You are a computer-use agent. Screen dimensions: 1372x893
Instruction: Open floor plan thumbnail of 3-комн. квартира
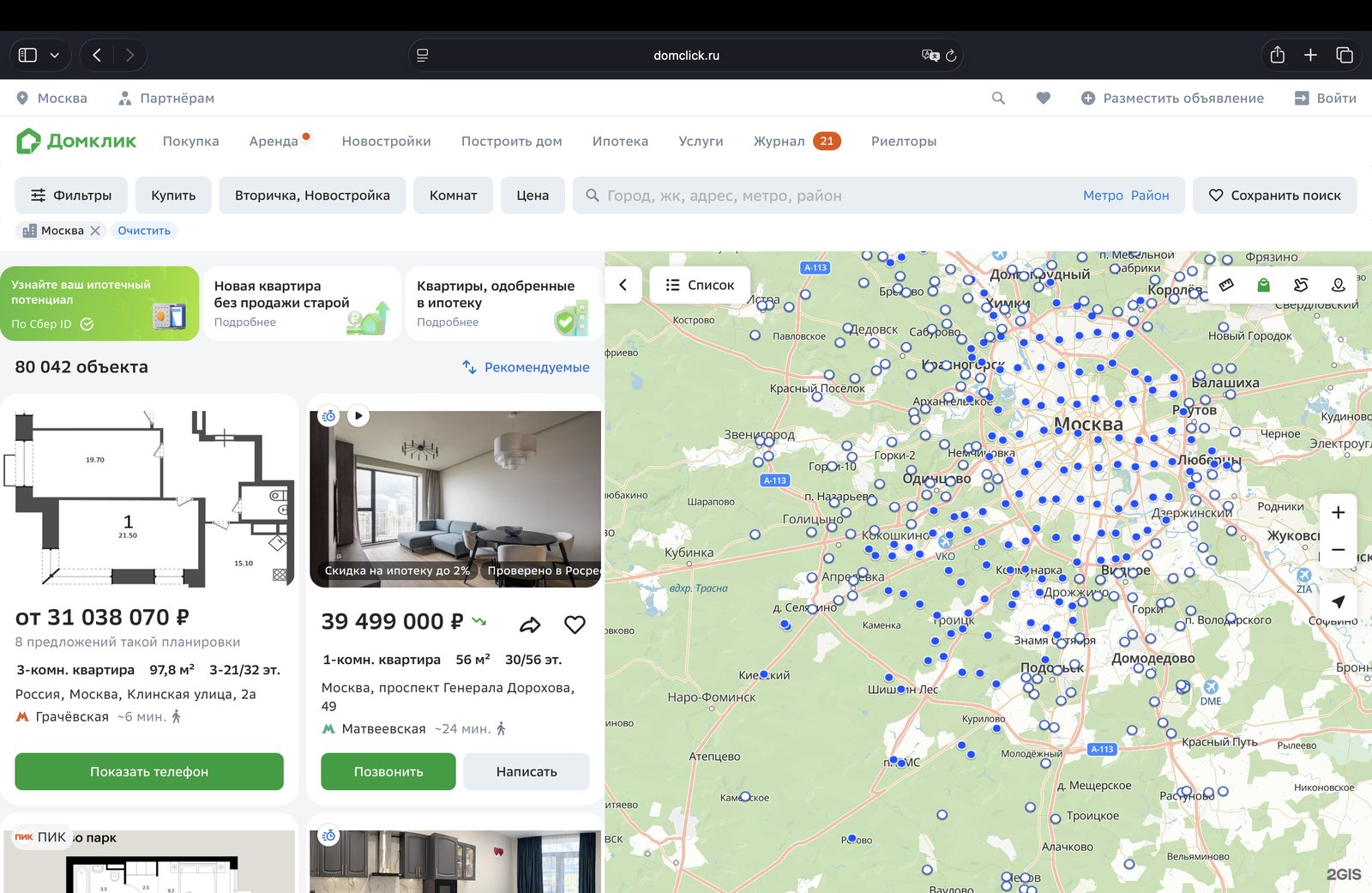tap(149, 499)
